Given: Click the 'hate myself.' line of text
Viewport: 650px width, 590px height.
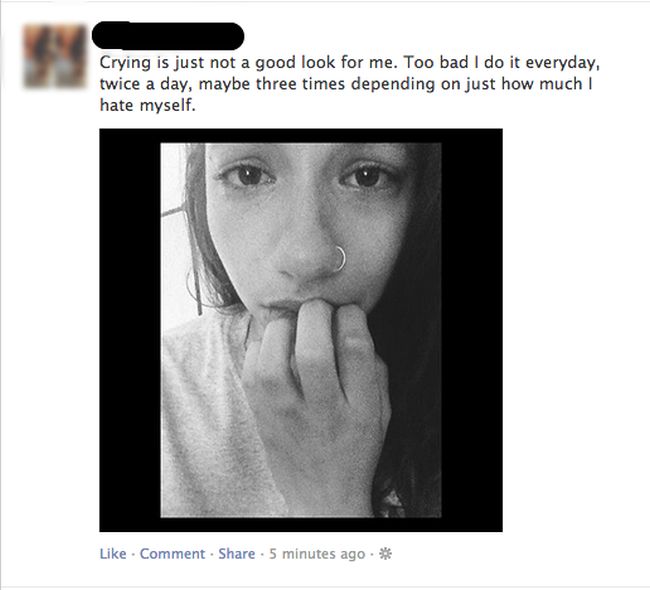Looking at the screenshot, I should pos(147,105).
